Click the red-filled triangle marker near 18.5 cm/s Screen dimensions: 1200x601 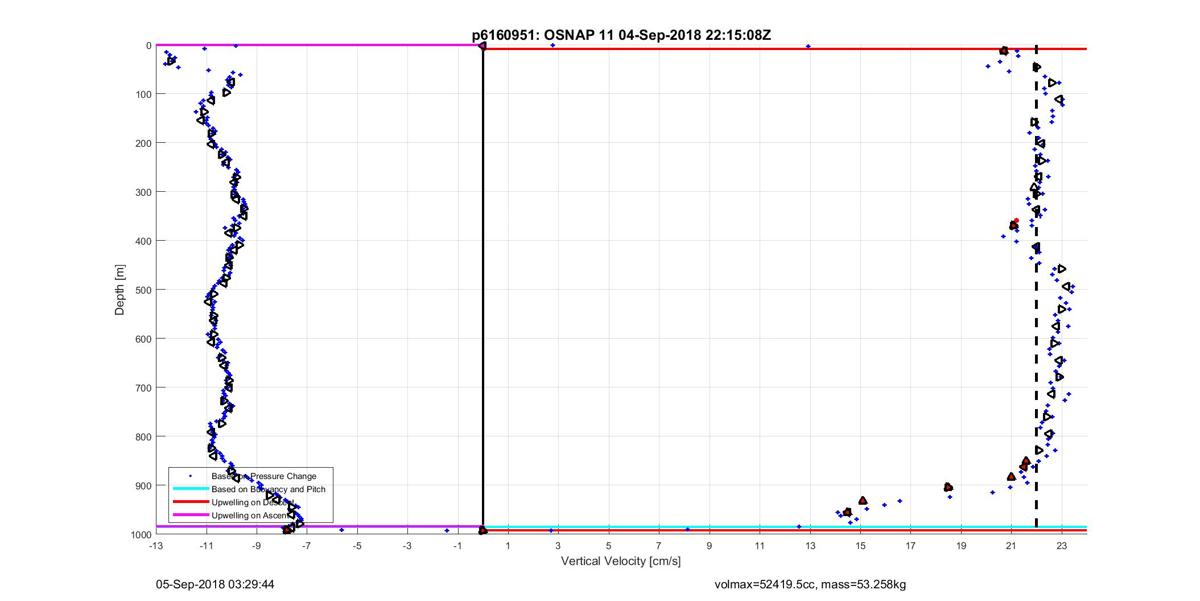948,487
